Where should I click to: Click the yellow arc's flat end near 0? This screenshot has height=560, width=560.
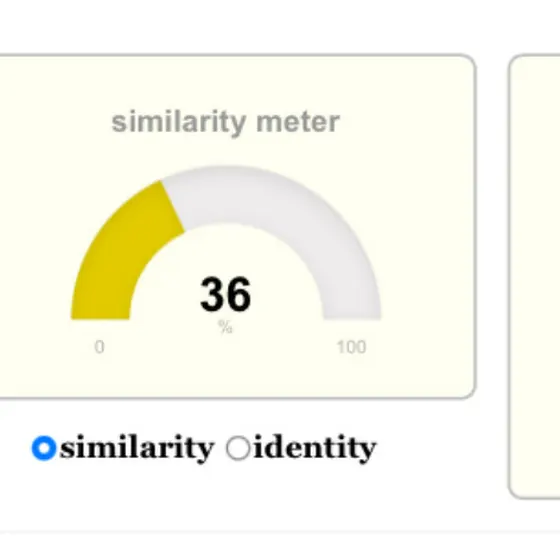click(100, 318)
